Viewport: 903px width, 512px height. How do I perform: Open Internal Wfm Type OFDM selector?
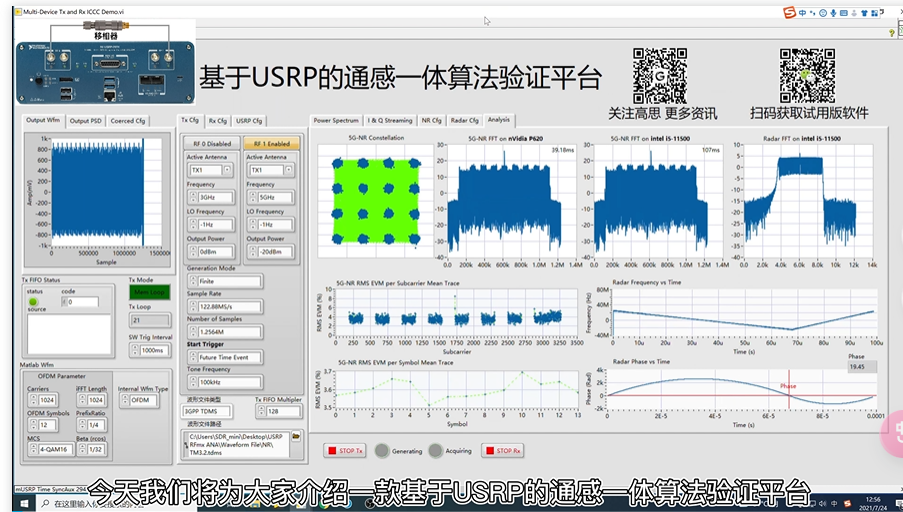point(139,400)
